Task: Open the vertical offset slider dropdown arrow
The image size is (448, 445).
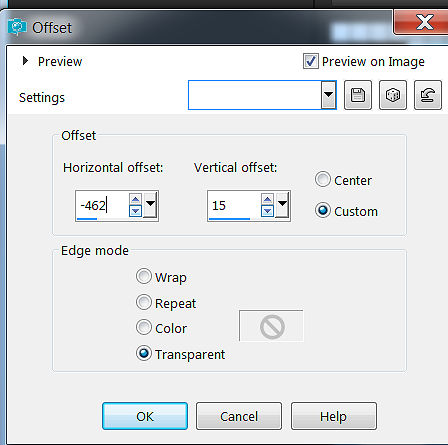Action: coord(282,205)
